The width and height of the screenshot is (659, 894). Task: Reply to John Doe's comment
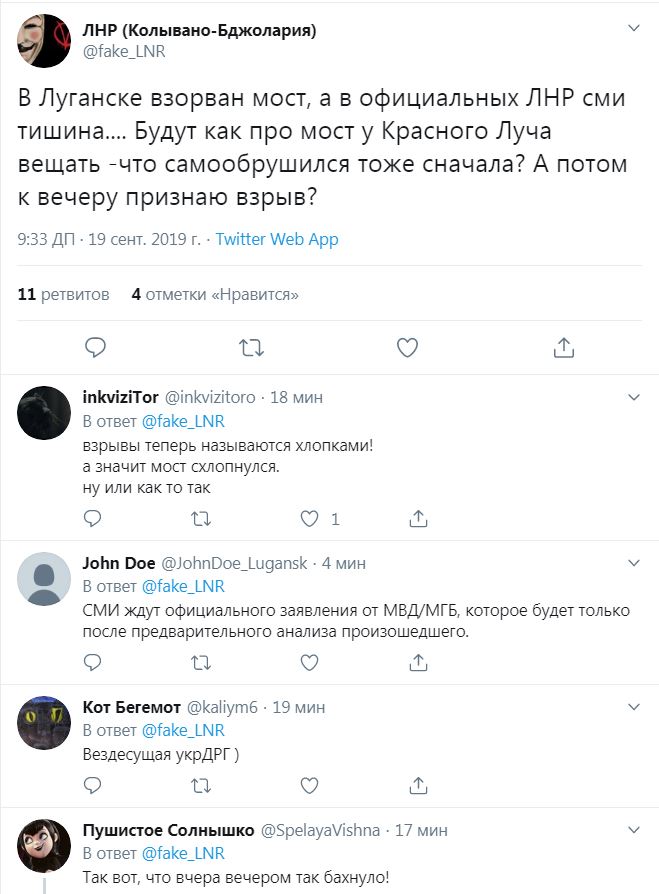click(x=93, y=662)
